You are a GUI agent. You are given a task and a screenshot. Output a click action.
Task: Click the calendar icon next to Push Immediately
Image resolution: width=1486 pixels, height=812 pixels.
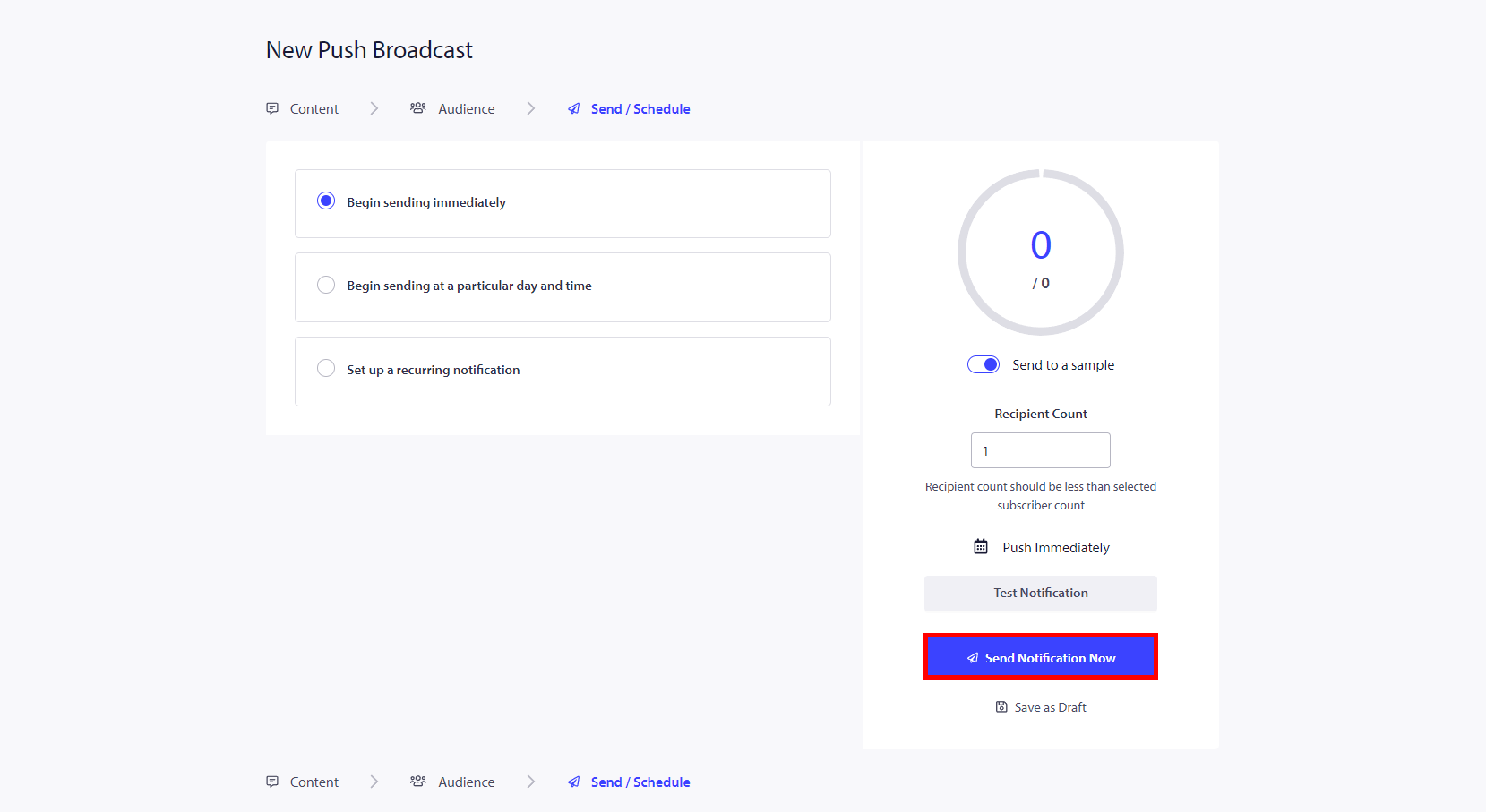coord(981,547)
